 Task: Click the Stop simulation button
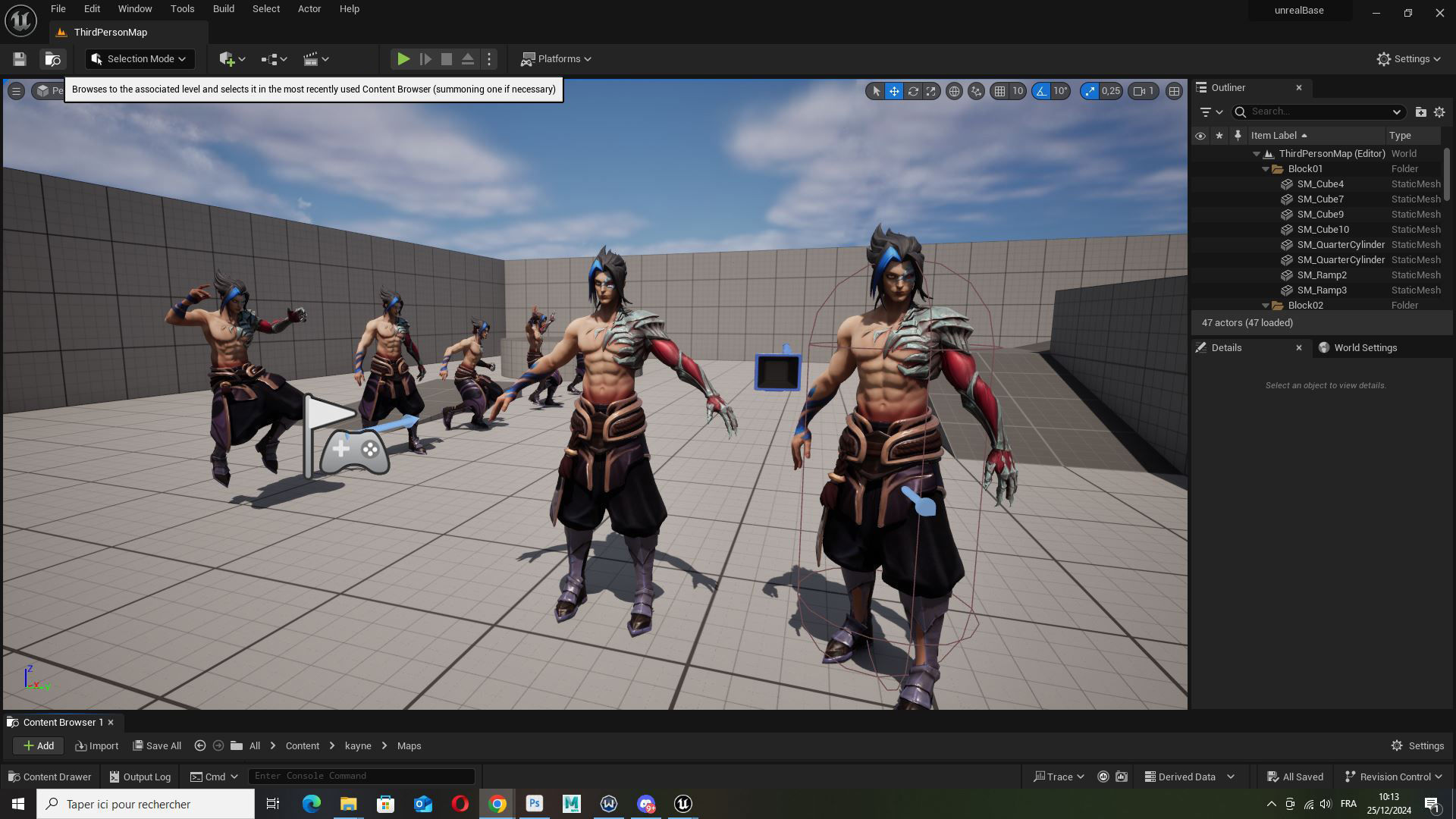pos(447,59)
